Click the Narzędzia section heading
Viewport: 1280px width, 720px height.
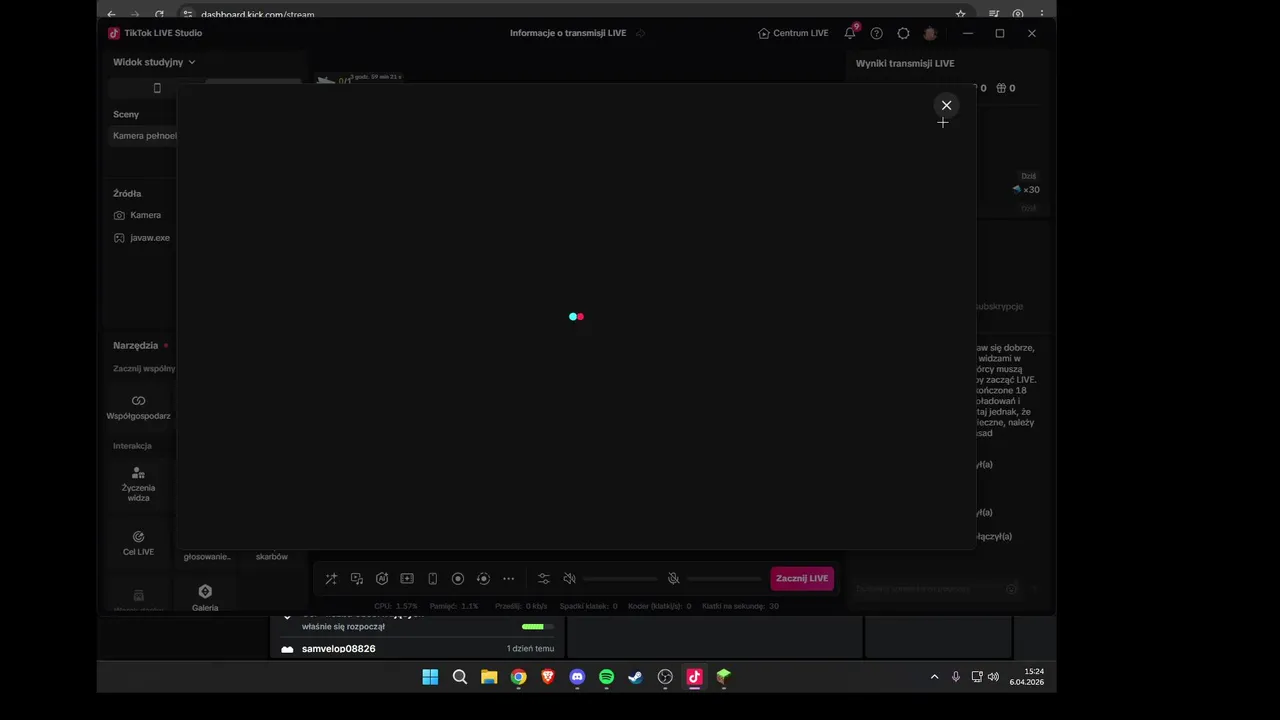[x=136, y=345]
